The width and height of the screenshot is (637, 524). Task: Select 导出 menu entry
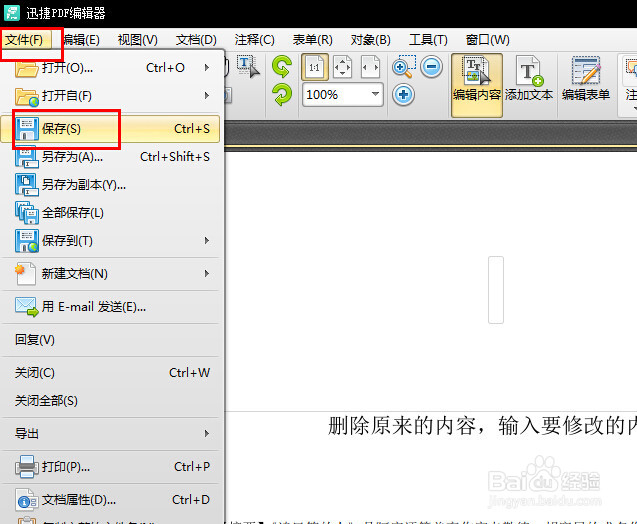pos(110,434)
